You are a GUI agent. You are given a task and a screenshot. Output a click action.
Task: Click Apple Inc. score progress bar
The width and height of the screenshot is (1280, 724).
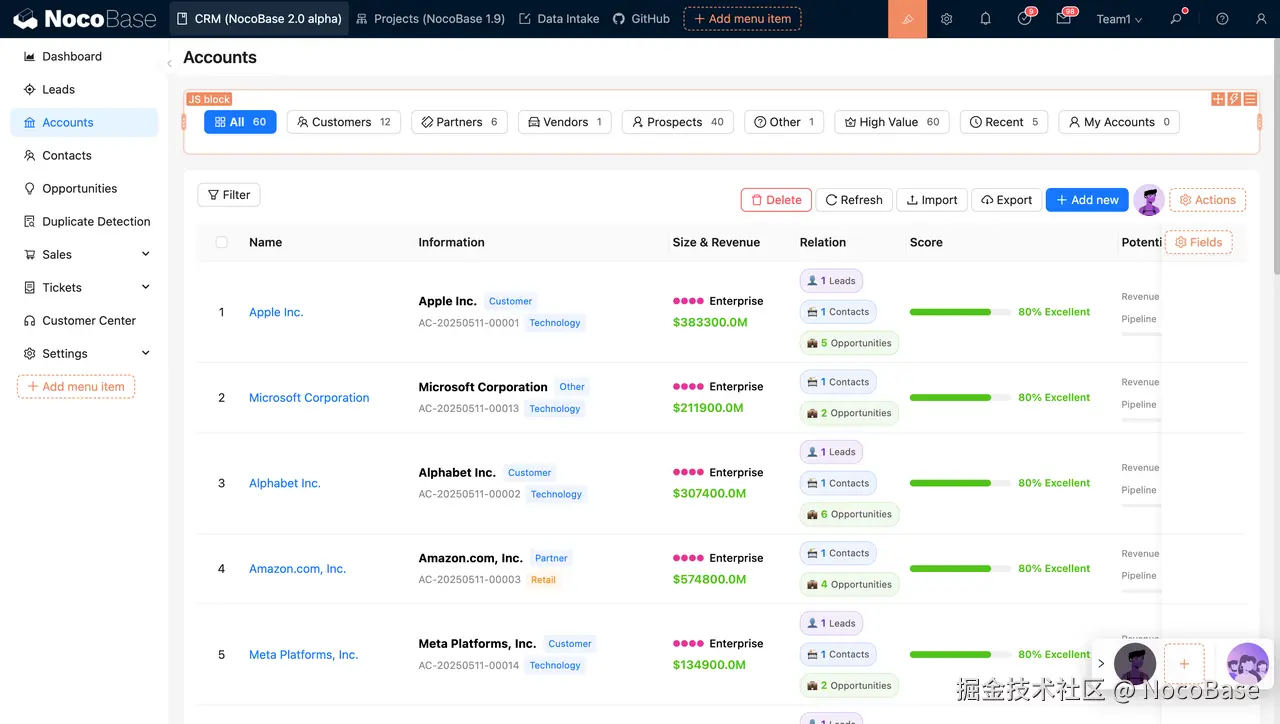(x=960, y=312)
